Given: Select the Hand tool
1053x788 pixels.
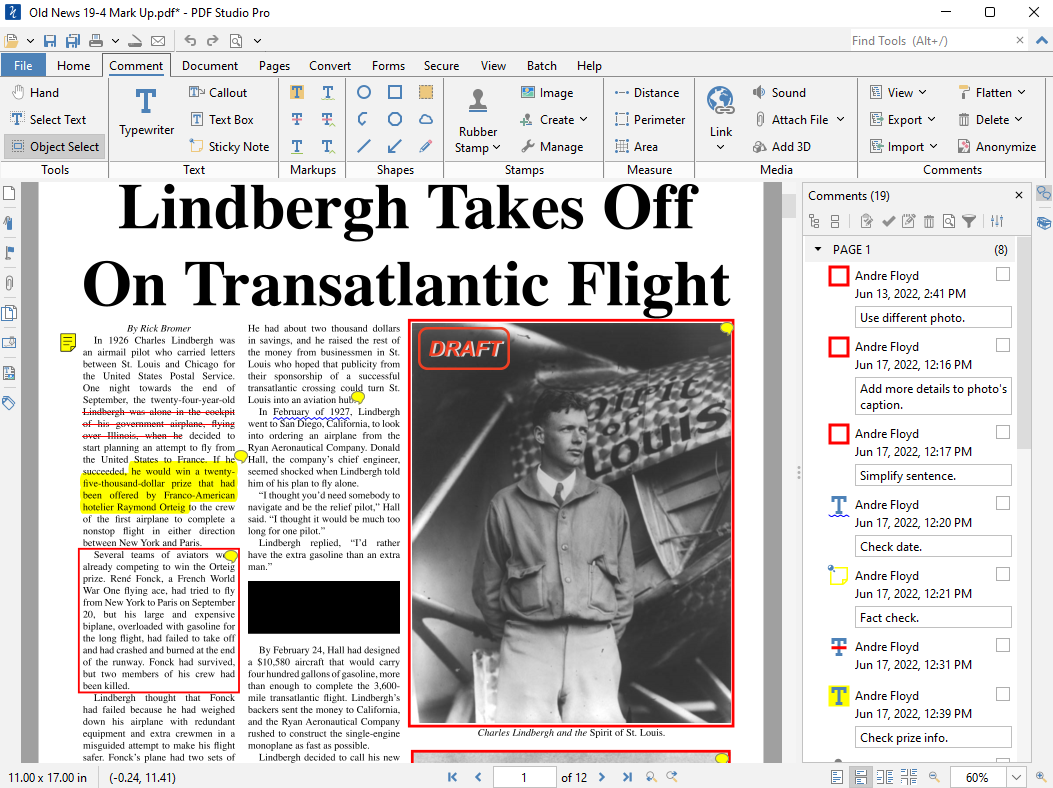Looking at the screenshot, I should [x=35, y=92].
